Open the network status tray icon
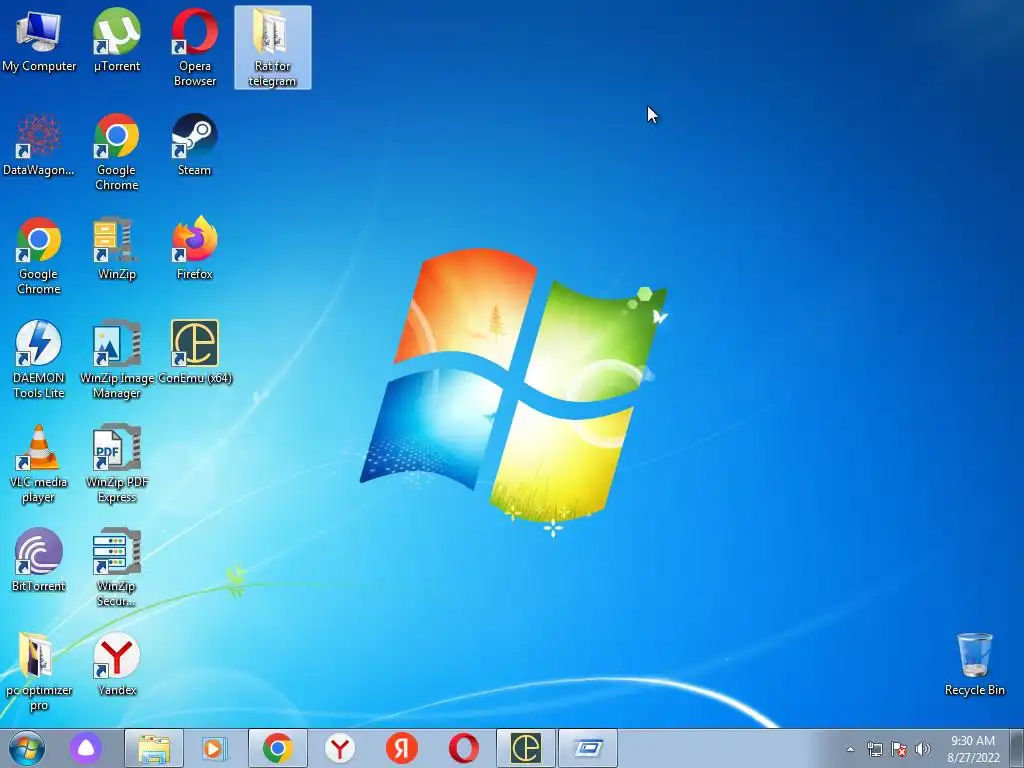The width and height of the screenshot is (1024, 768). [x=874, y=749]
